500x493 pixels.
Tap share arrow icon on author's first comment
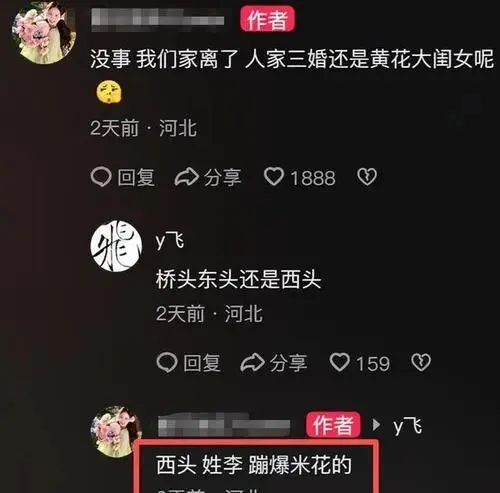pos(187,177)
